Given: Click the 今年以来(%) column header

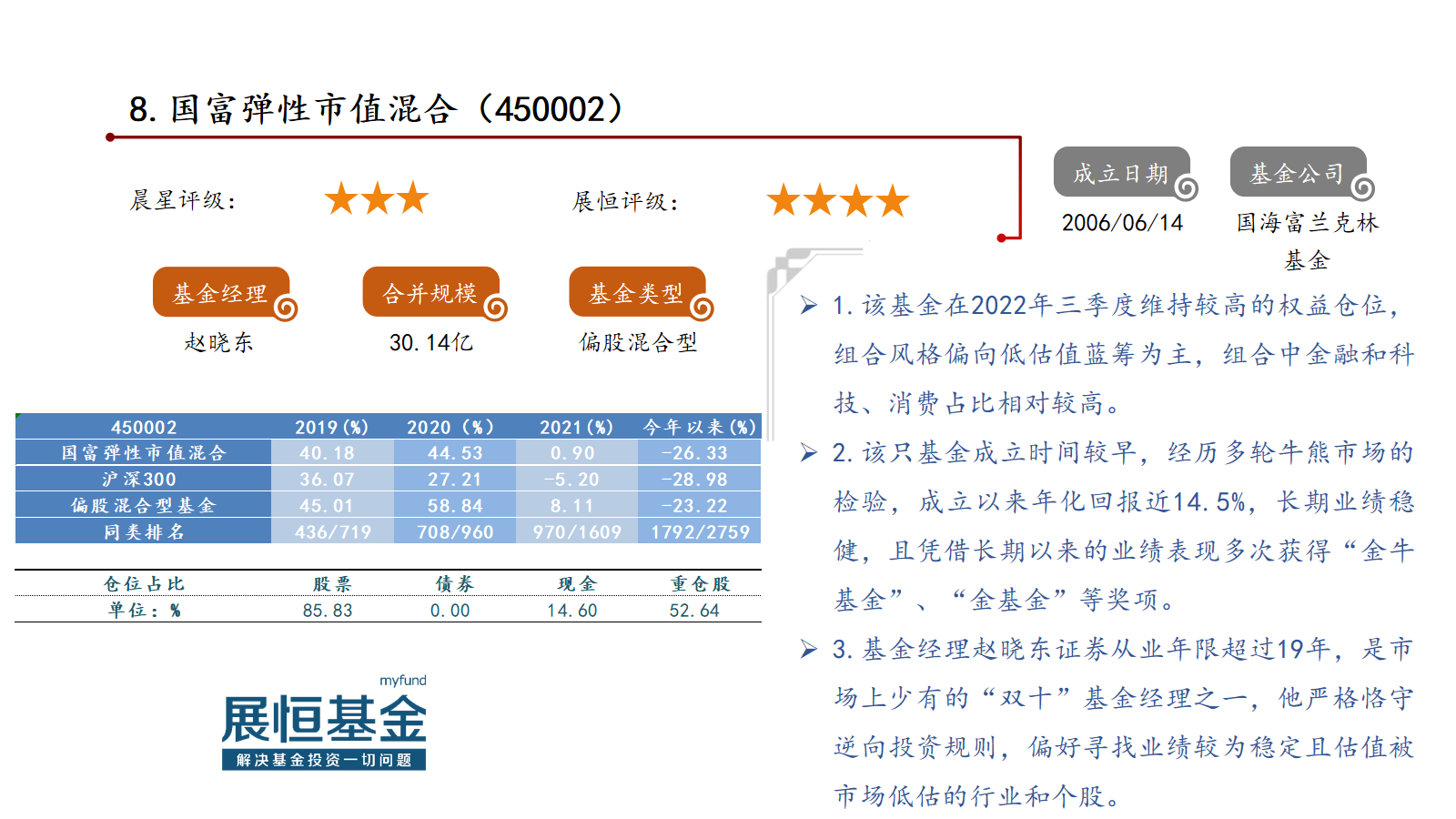Looking at the screenshot, I should click(699, 427).
